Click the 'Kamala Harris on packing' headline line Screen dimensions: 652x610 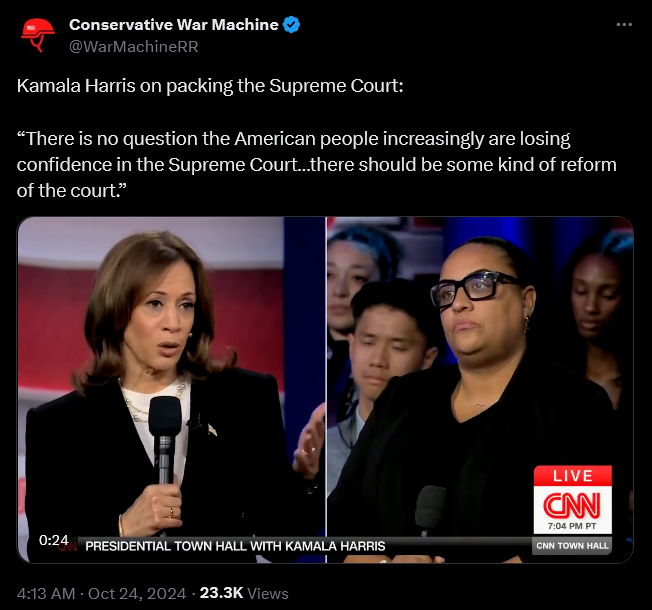(210, 86)
